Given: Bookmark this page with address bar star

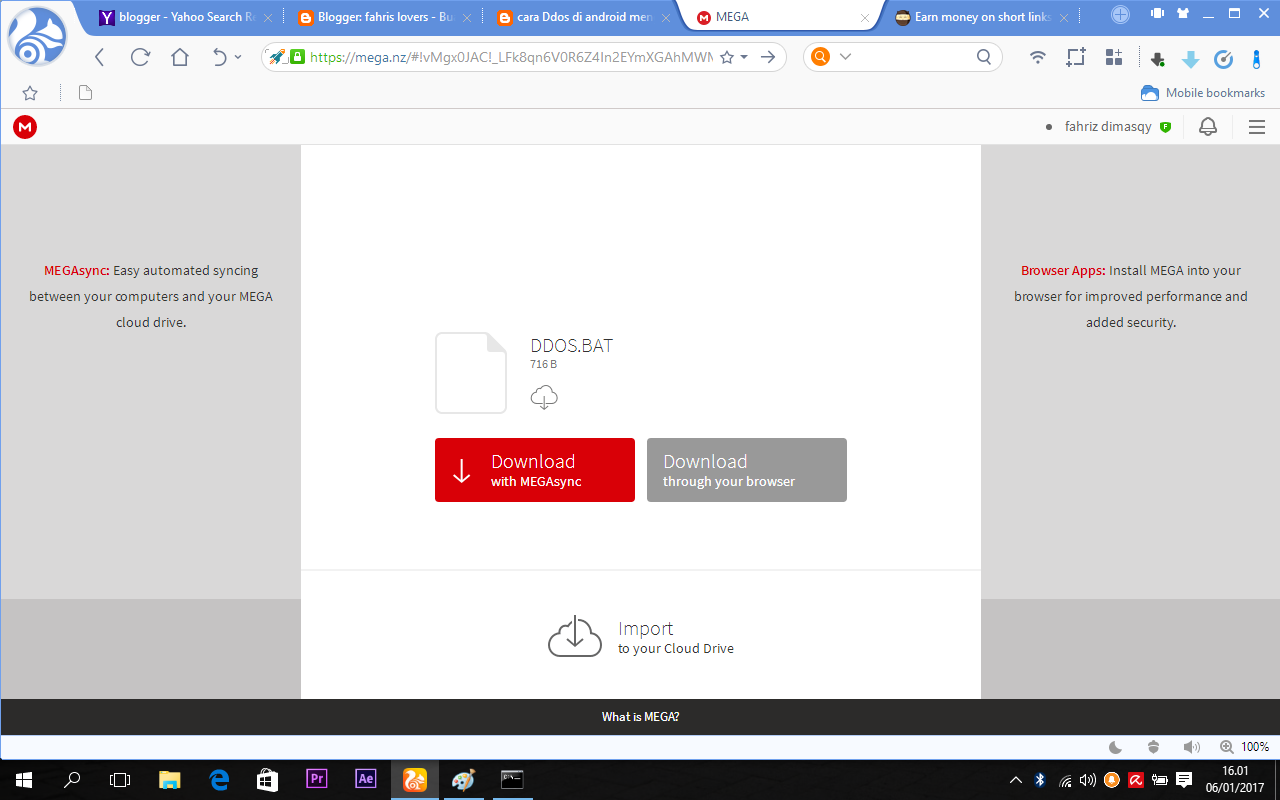Looking at the screenshot, I should click(727, 57).
